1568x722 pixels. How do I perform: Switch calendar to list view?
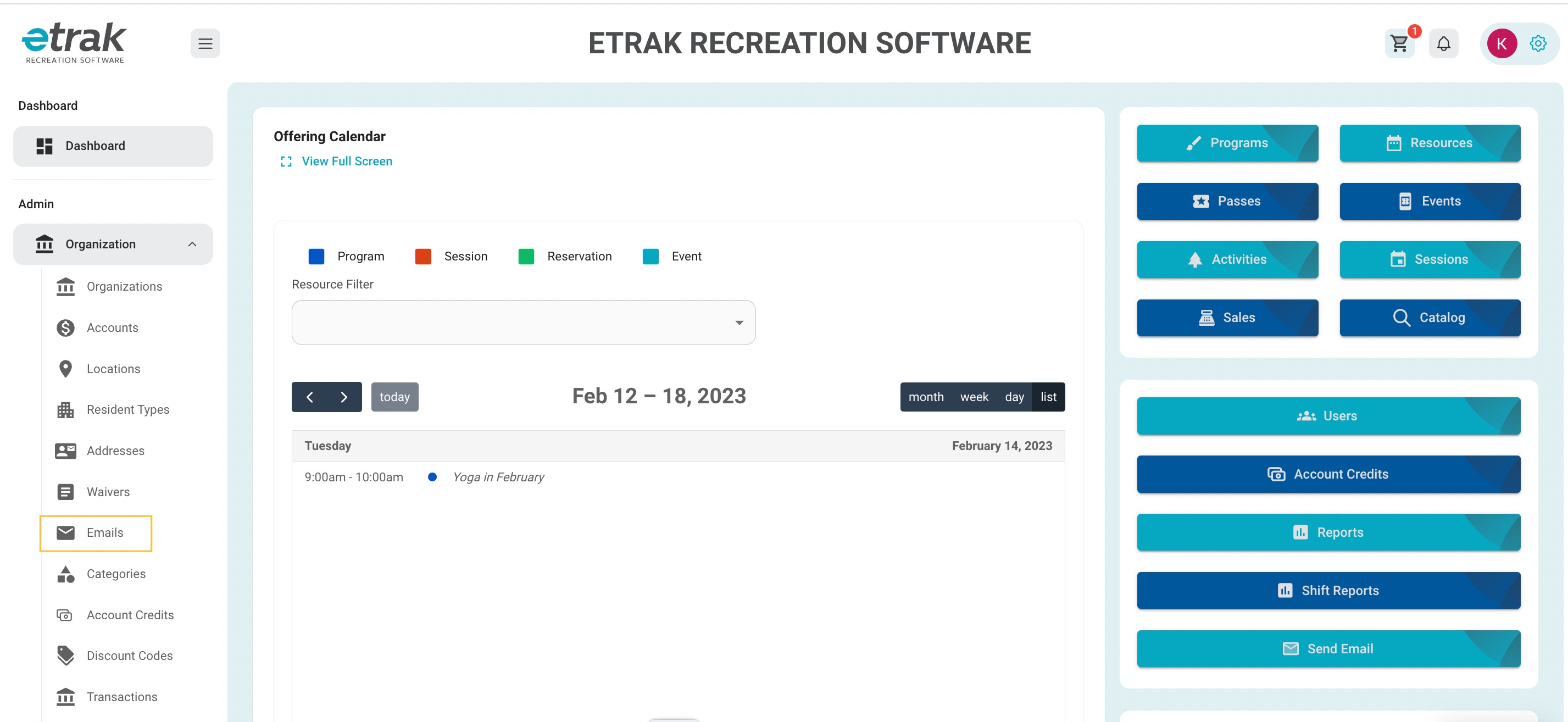[1048, 397]
